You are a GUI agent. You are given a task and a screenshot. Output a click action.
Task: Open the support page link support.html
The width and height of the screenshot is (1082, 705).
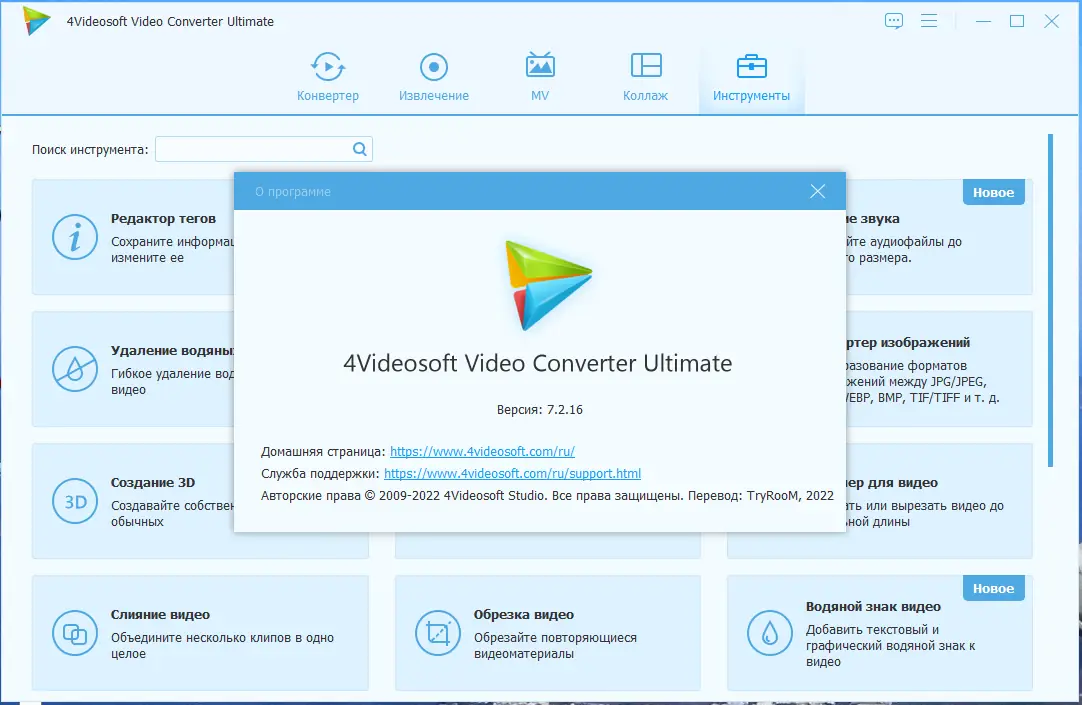point(512,473)
